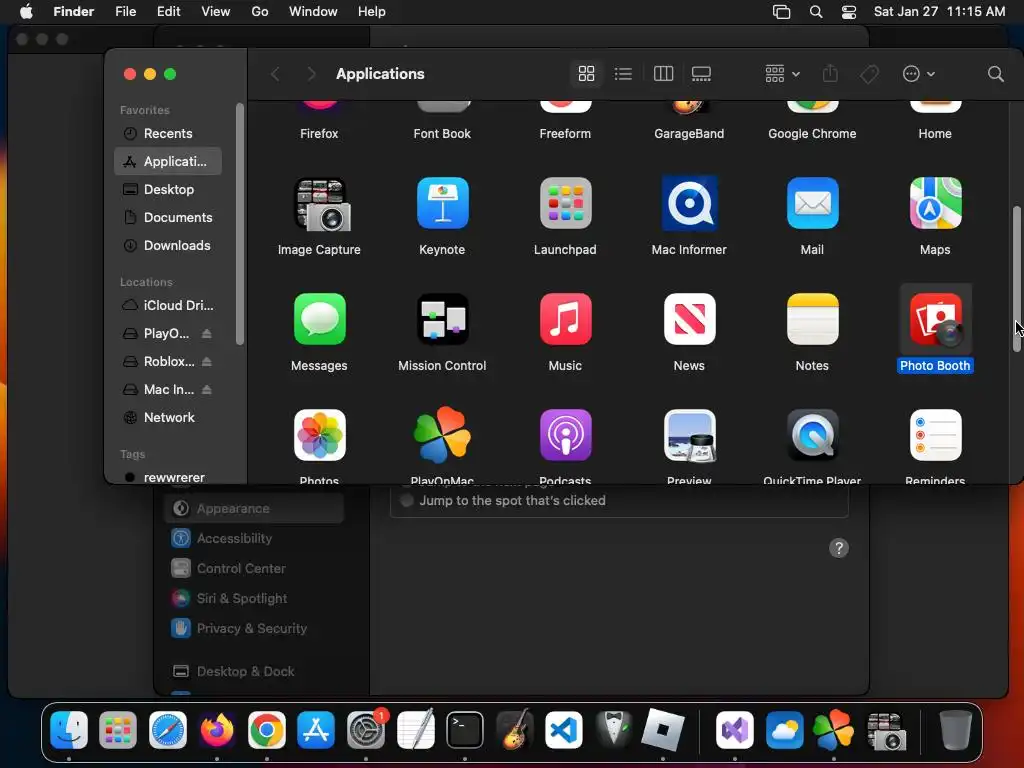Eject the Mac Informer volume

[206, 390]
